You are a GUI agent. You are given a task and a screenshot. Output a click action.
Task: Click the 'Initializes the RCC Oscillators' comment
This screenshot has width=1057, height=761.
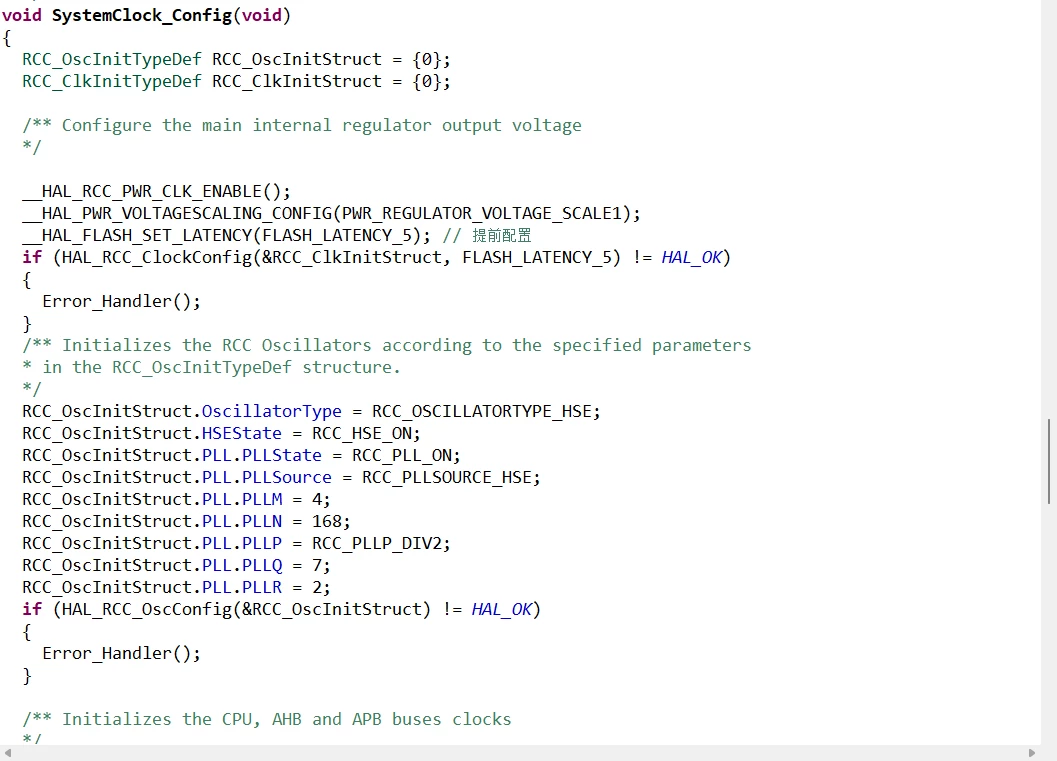point(386,345)
